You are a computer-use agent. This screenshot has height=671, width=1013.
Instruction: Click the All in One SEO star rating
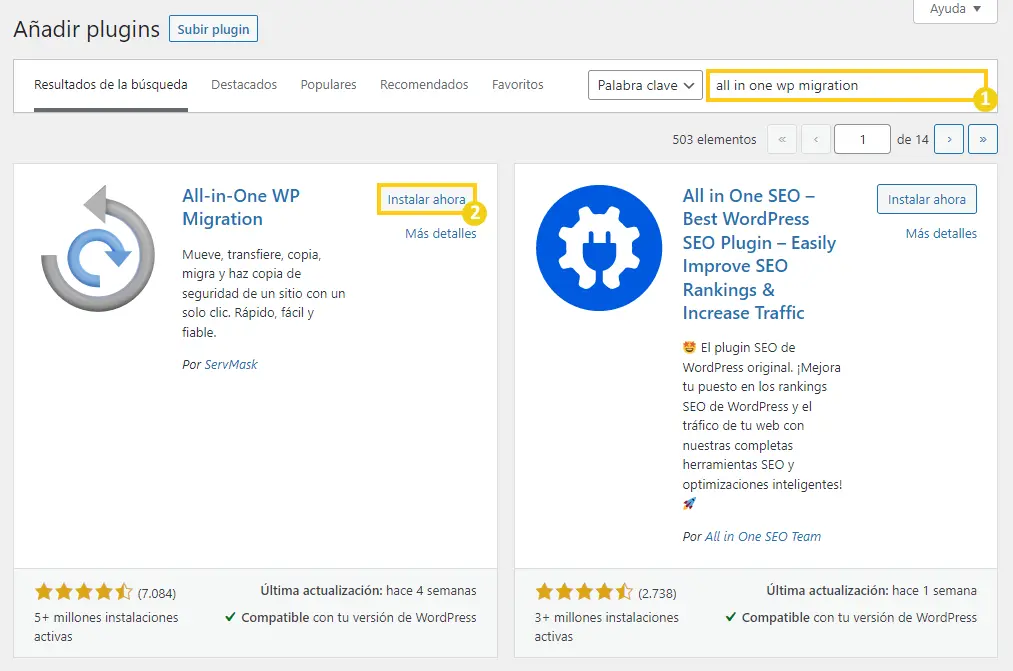pos(584,592)
